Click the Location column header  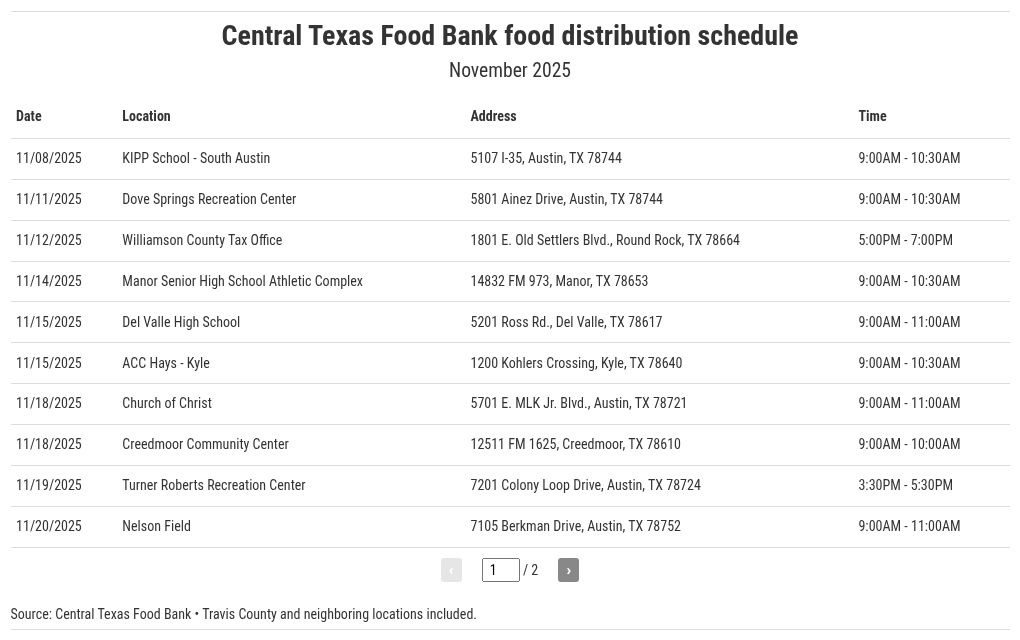coord(146,116)
